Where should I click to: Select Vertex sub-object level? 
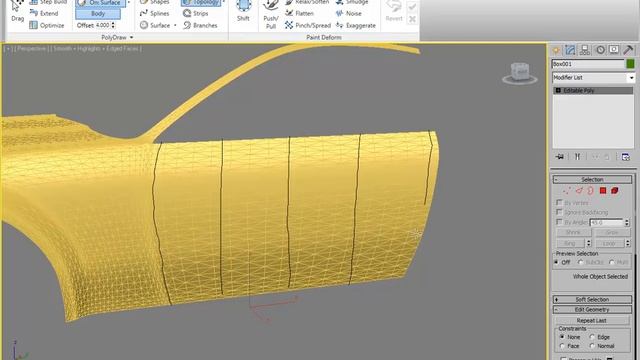tap(567, 191)
